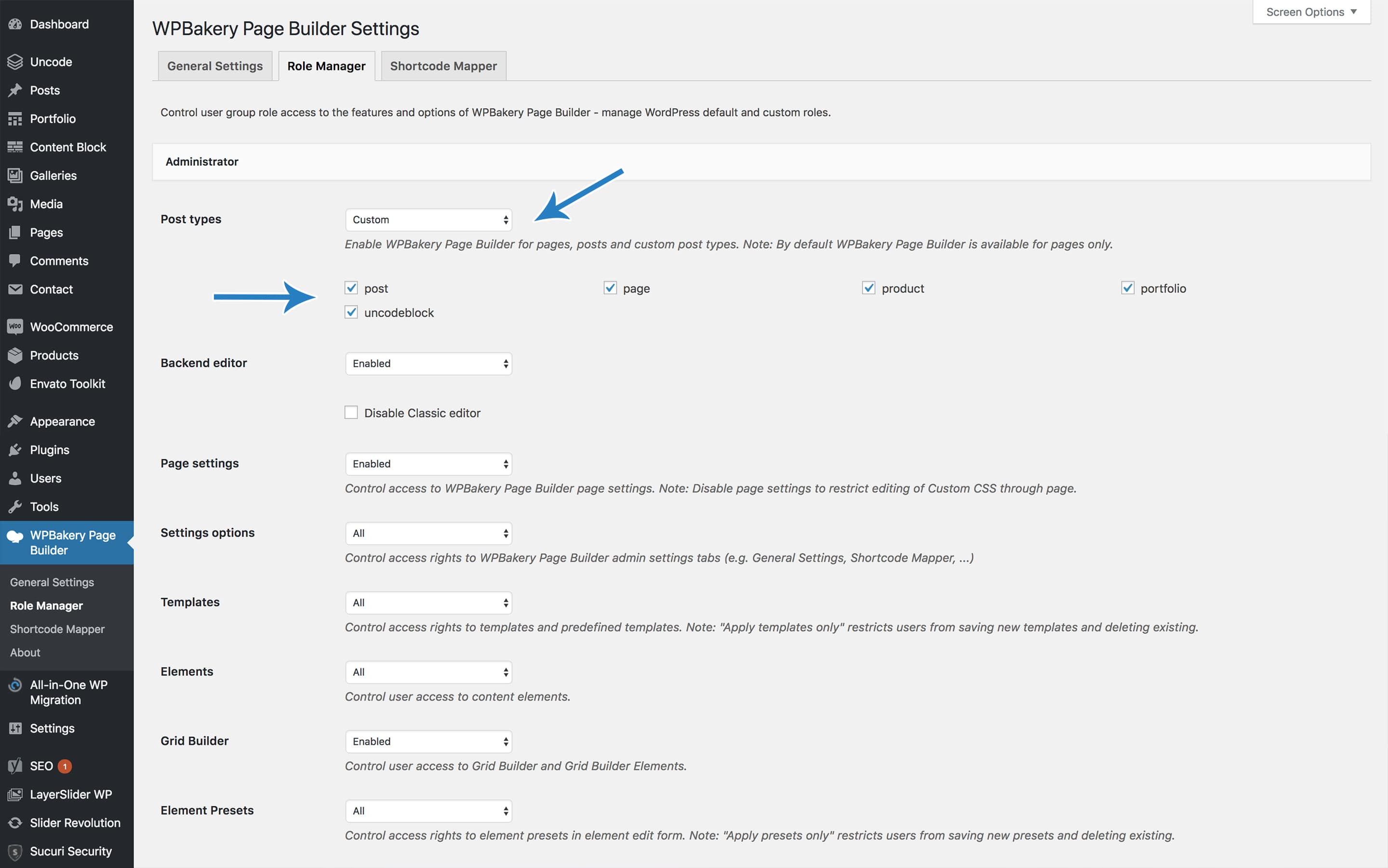This screenshot has width=1388, height=868.
Task: Open About link in sidebar submenu
Action: click(x=25, y=653)
